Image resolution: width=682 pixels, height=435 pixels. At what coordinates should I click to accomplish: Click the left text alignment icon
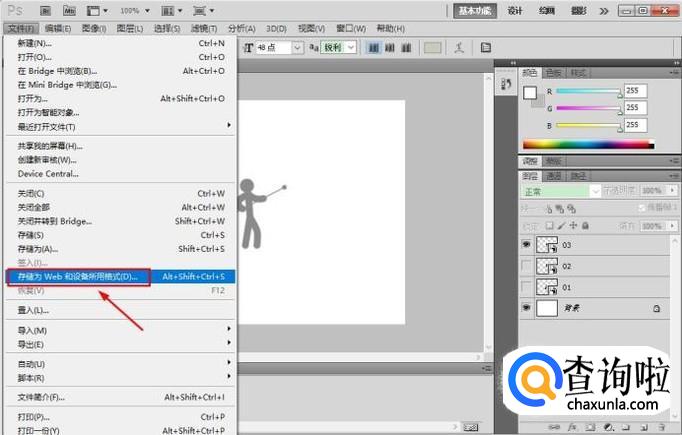373,47
